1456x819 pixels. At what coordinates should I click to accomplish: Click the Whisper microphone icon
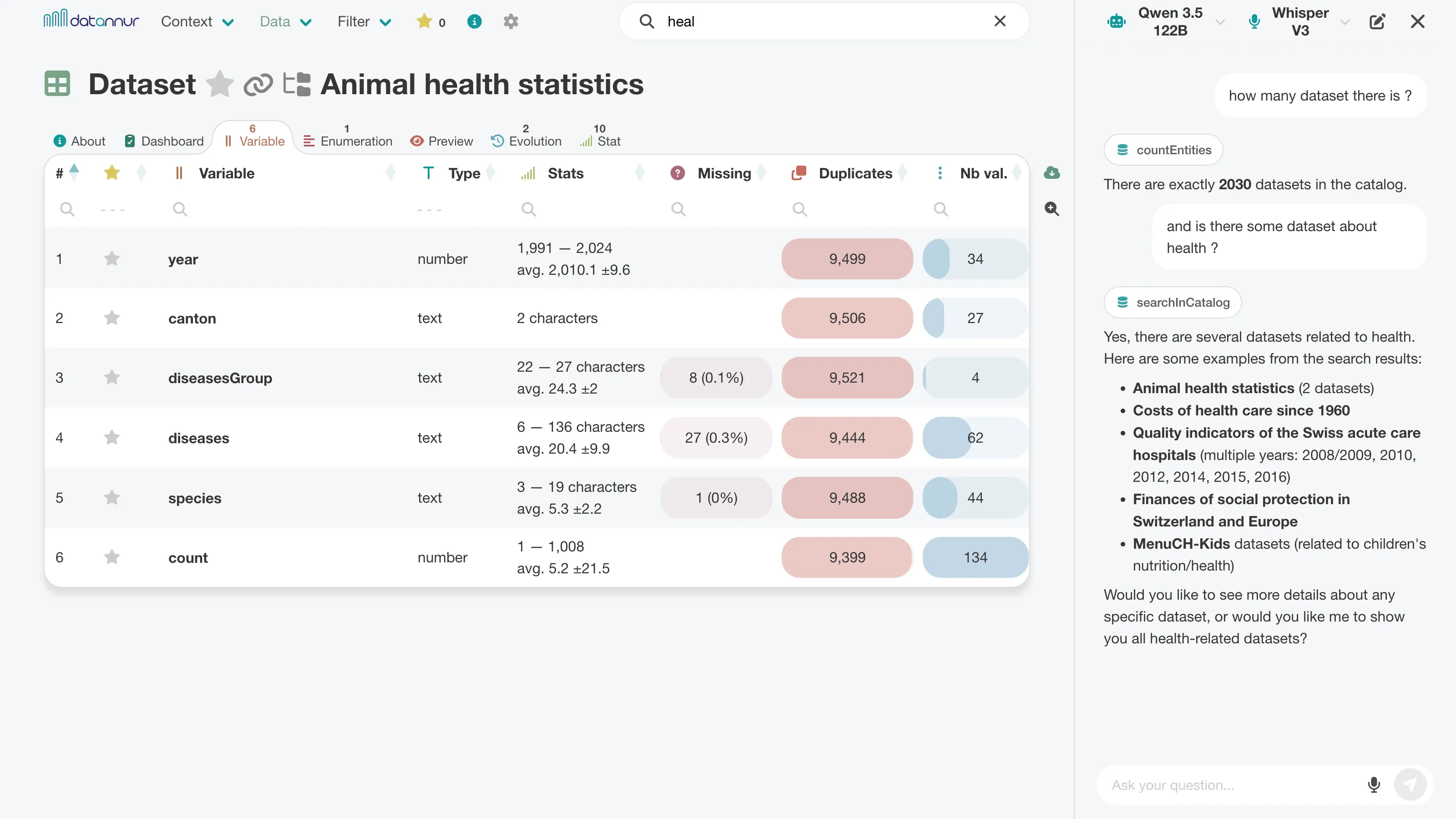(1254, 21)
